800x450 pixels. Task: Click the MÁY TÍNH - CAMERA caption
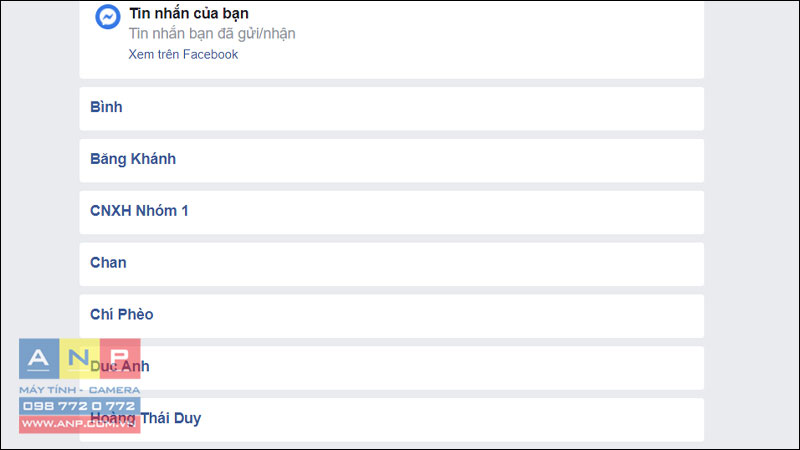(x=79, y=390)
